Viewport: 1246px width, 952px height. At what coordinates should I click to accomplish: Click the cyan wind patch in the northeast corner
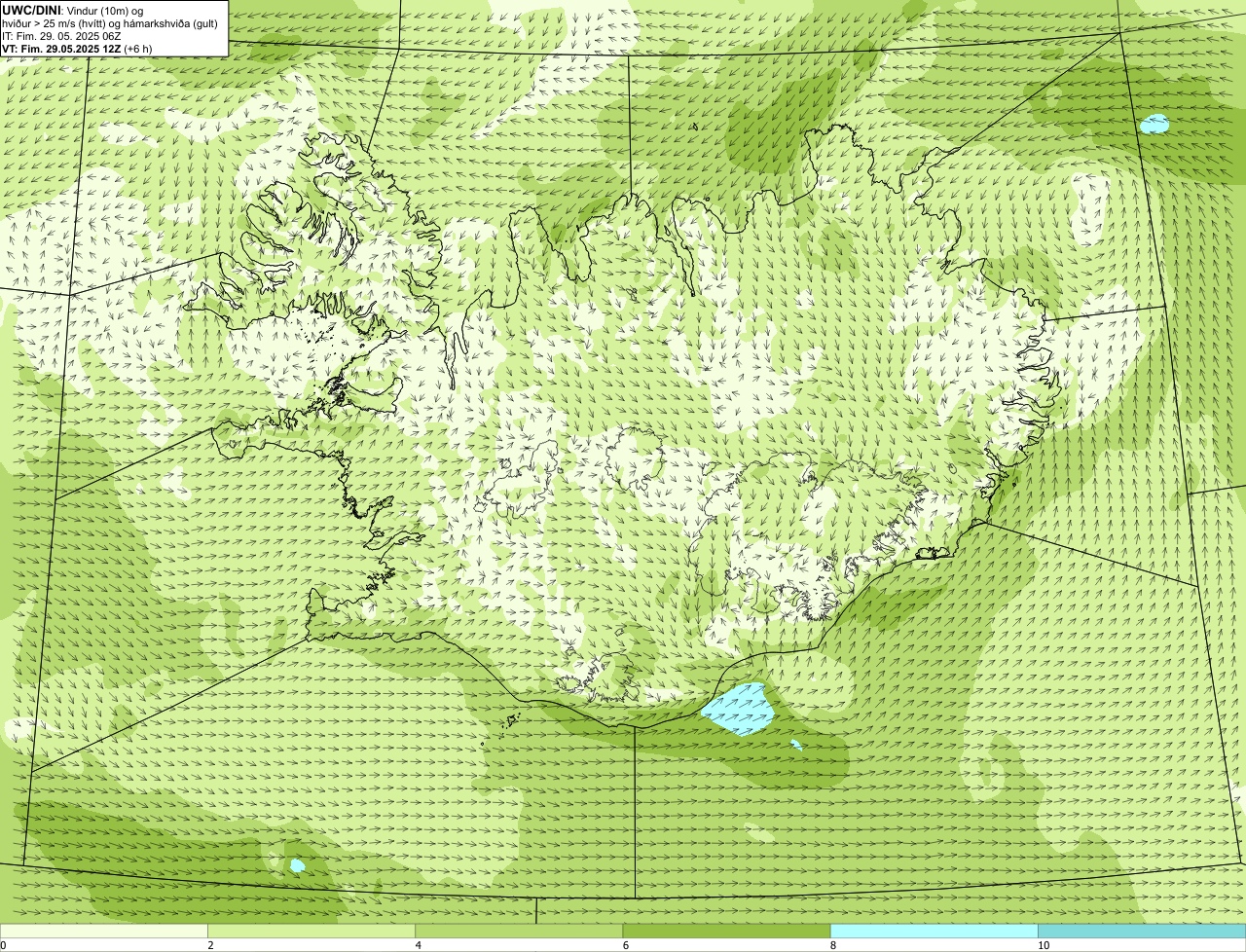point(1154,124)
